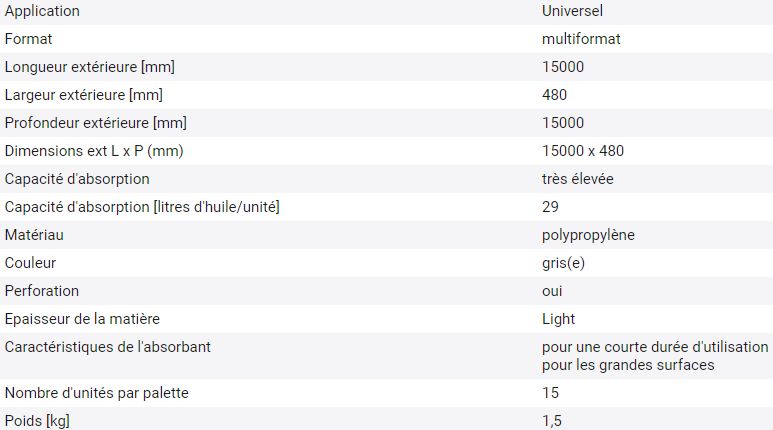Click the "Application" row label
This screenshot has height=430, width=773.
click(42, 11)
